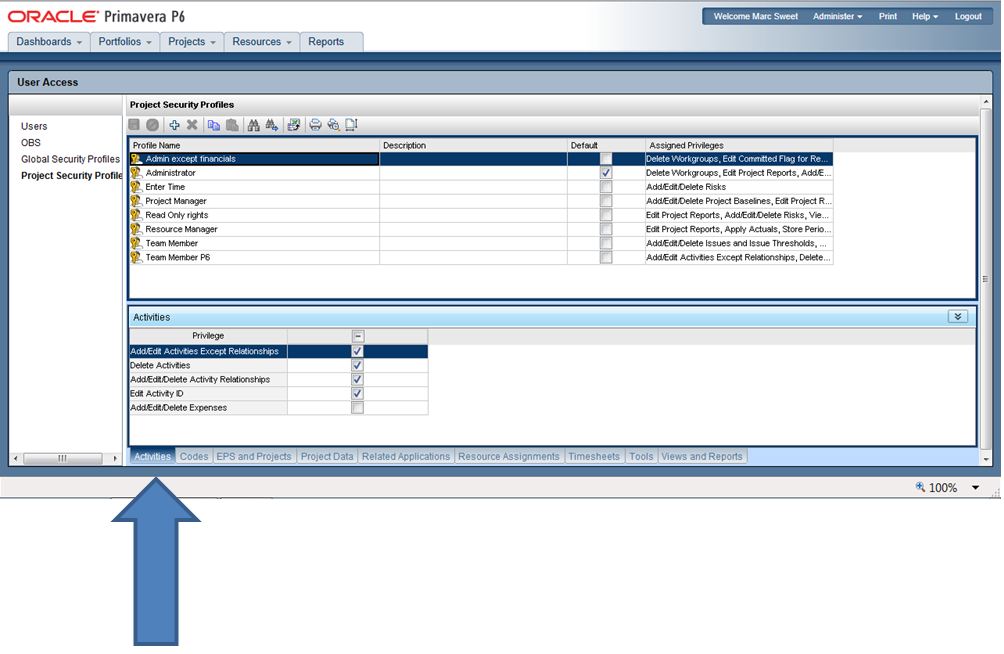
Task: Click key icon beside Team Member P6
Action: pyautogui.click(x=136, y=258)
